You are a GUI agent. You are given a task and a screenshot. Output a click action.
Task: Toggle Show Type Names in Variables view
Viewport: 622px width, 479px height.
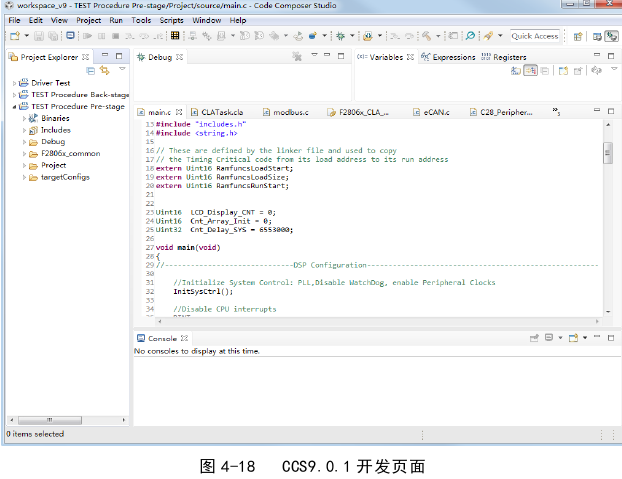[x=516, y=71]
